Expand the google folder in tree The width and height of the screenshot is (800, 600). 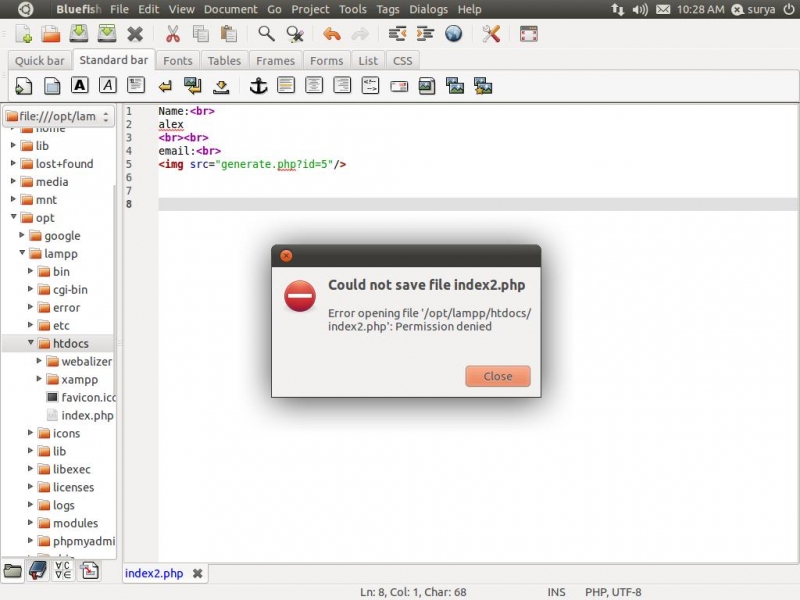point(23,236)
